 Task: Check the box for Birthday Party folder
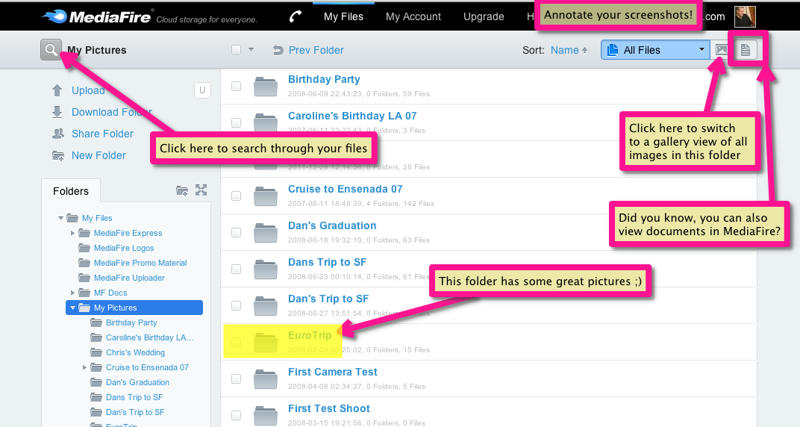pyautogui.click(x=236, y=86)
